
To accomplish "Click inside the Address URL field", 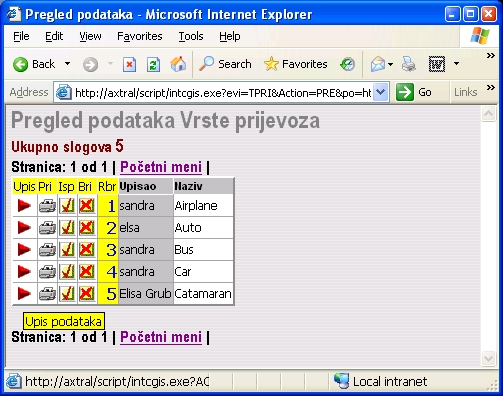I will point(222,92).
